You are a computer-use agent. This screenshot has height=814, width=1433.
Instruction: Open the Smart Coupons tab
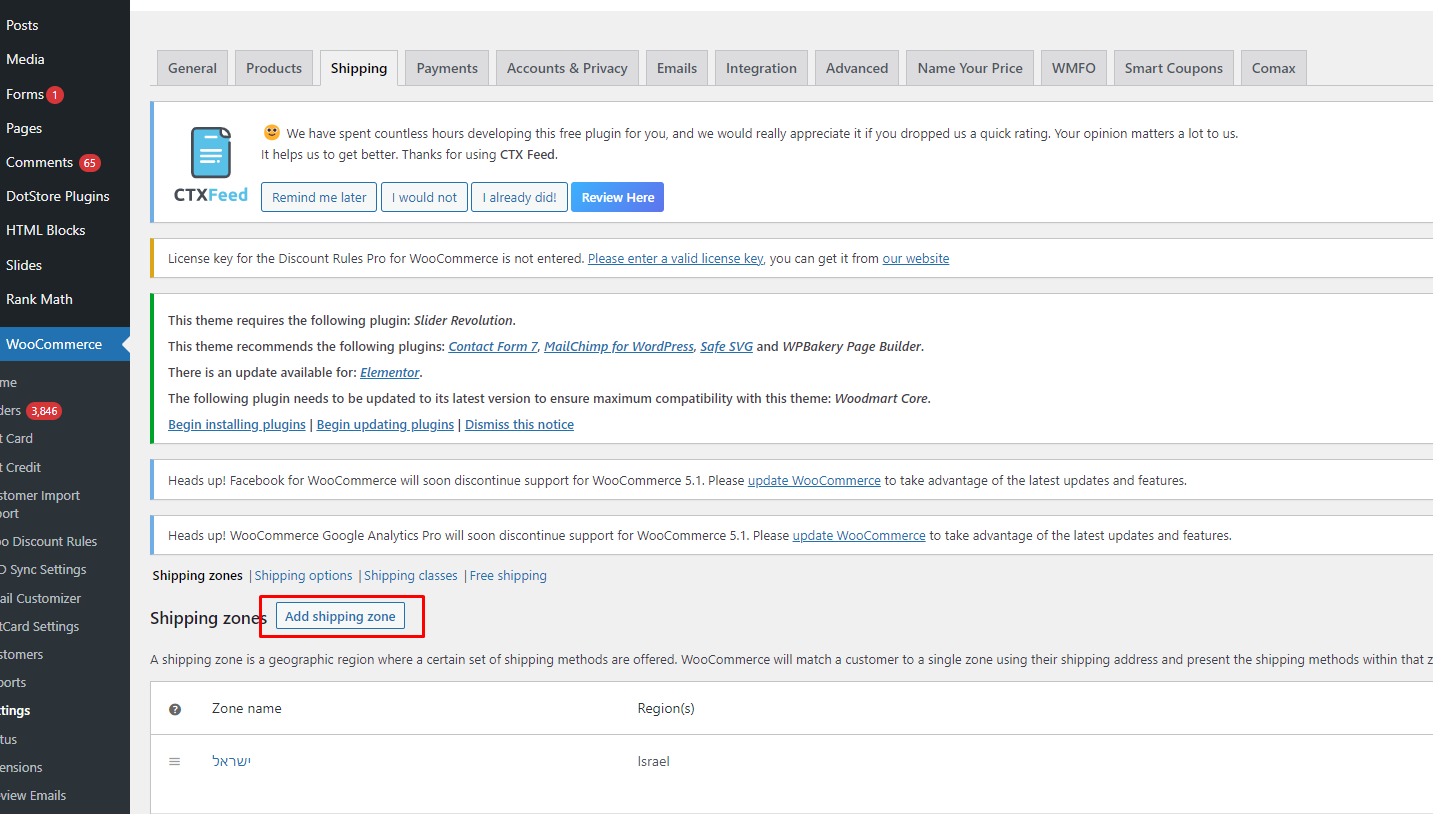1173,68
